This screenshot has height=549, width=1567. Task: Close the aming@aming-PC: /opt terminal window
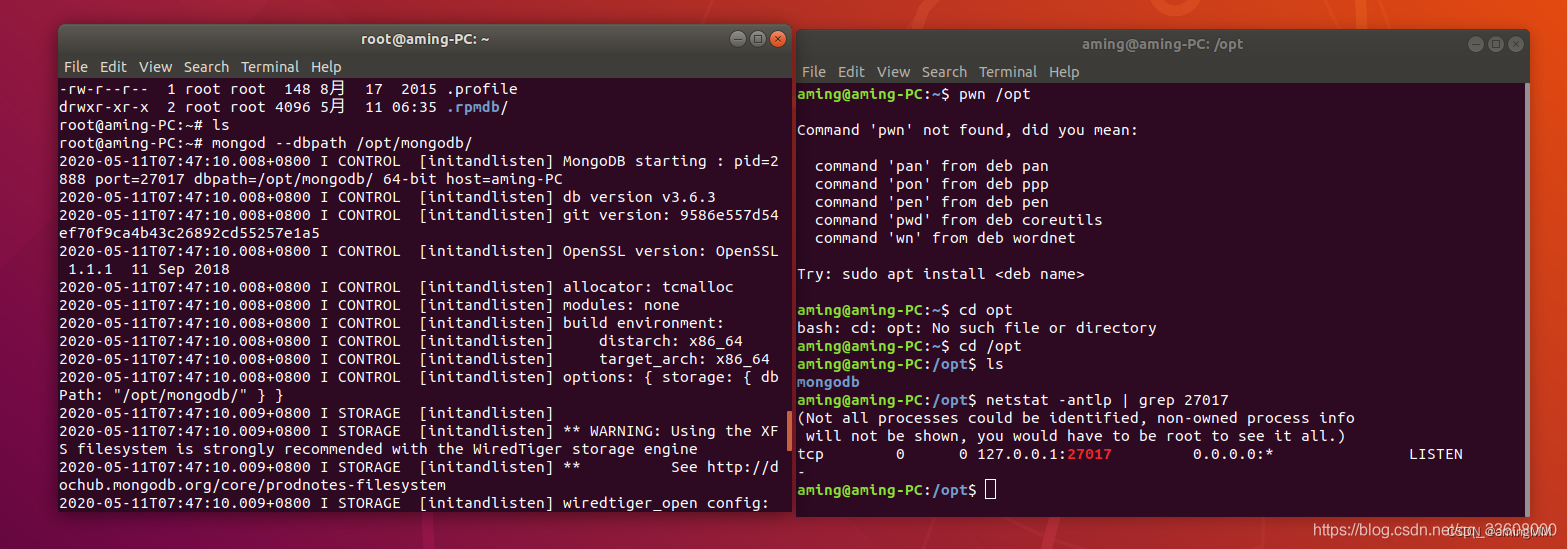pos(1516,44)
